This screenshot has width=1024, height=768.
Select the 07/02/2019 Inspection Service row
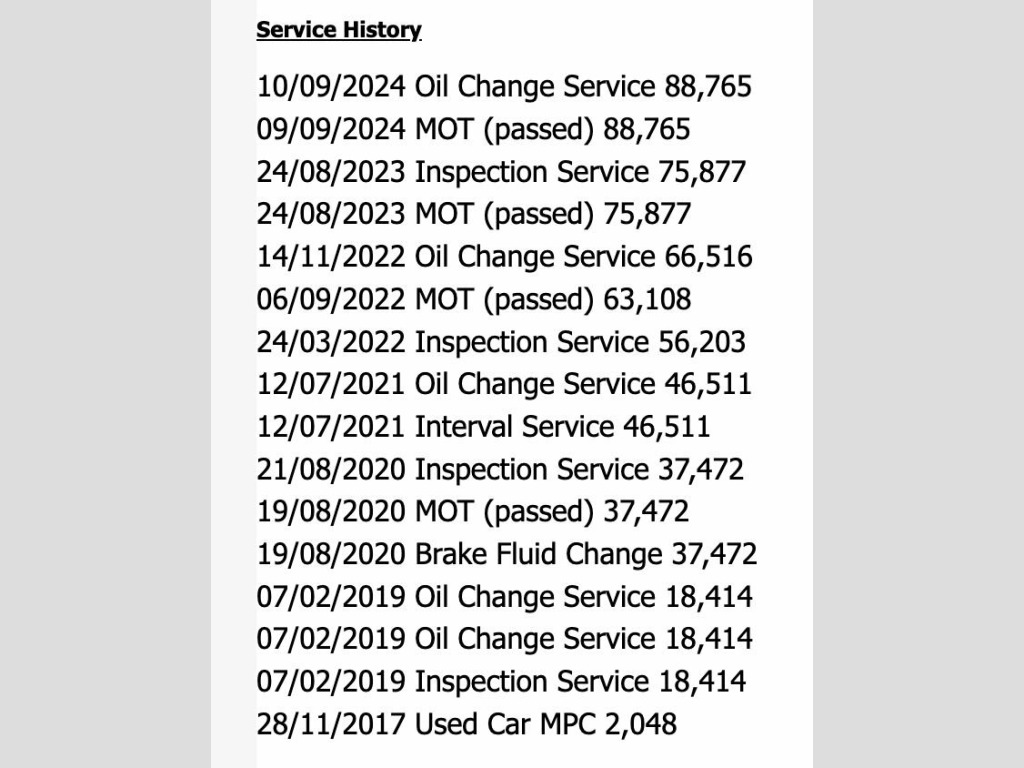click(501, 682)
